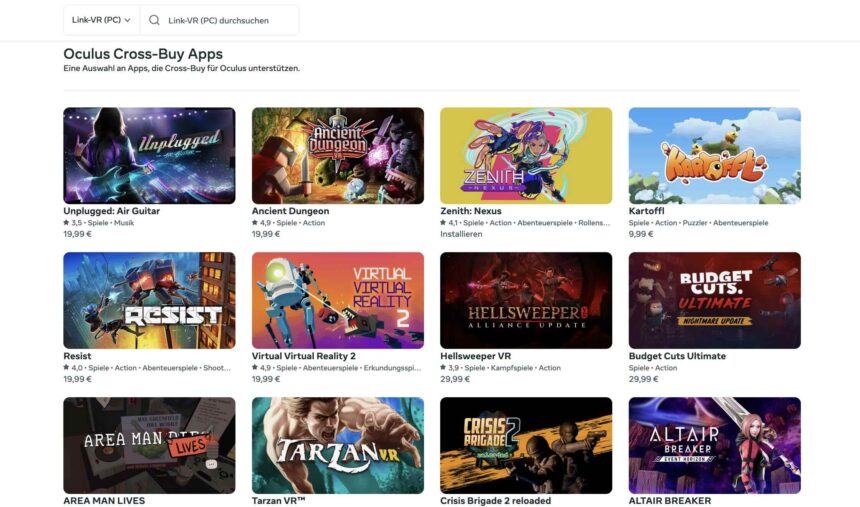The image size is (860, 507).
Task: Click the AREA MAN LIVES title
Action: [104, 501]
